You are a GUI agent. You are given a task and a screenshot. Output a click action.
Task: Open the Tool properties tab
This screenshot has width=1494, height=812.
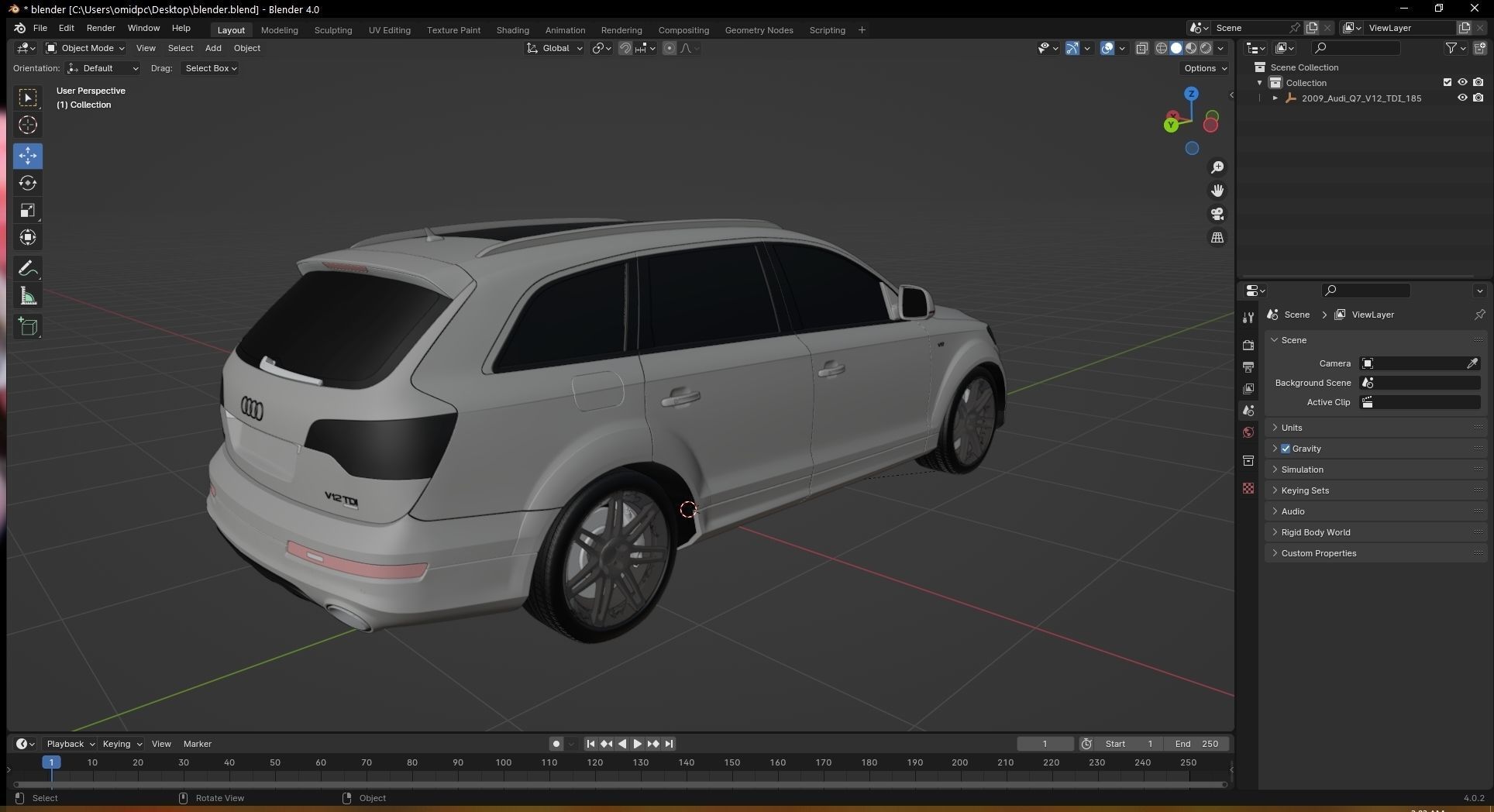click(1248, 318)
